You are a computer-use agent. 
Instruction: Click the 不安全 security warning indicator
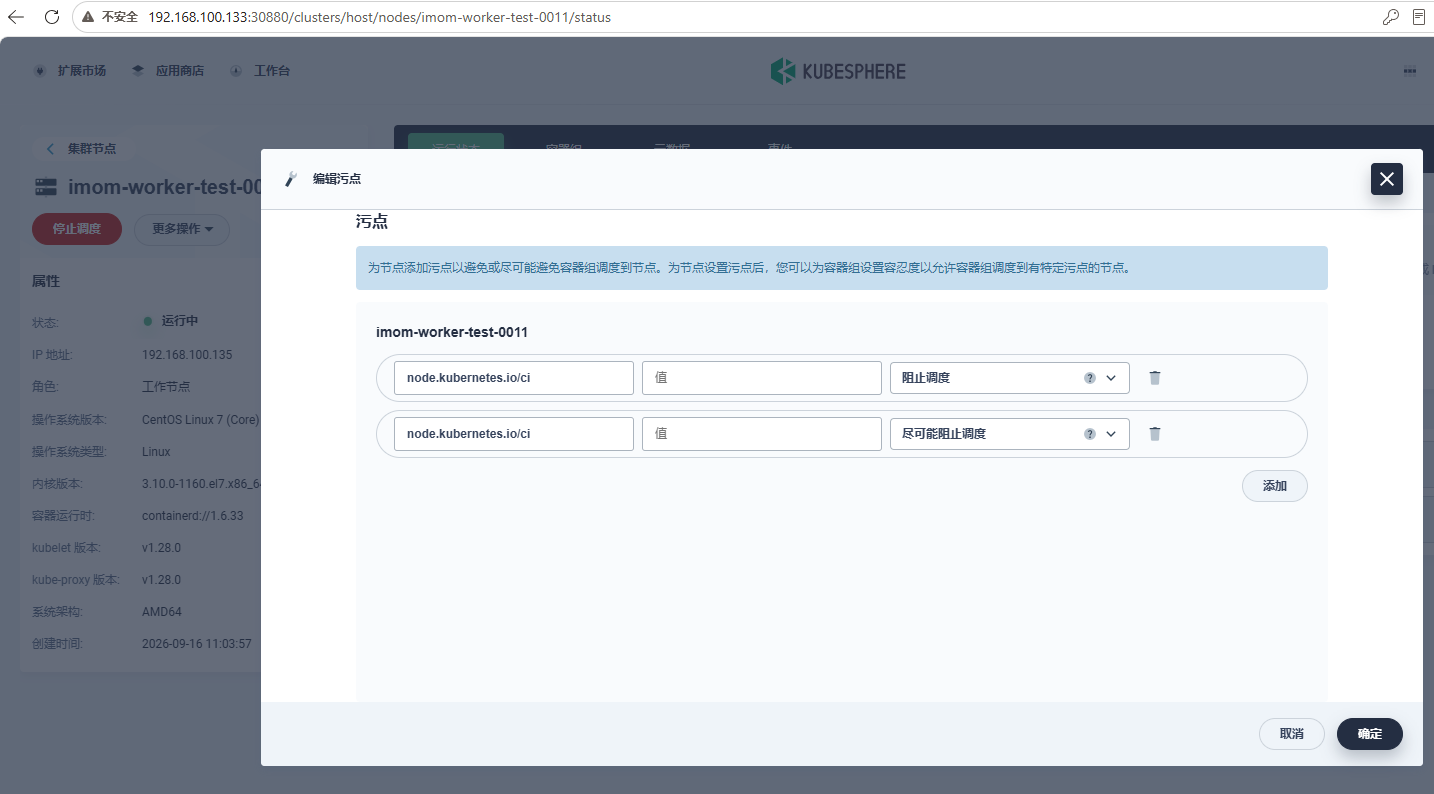110,17
